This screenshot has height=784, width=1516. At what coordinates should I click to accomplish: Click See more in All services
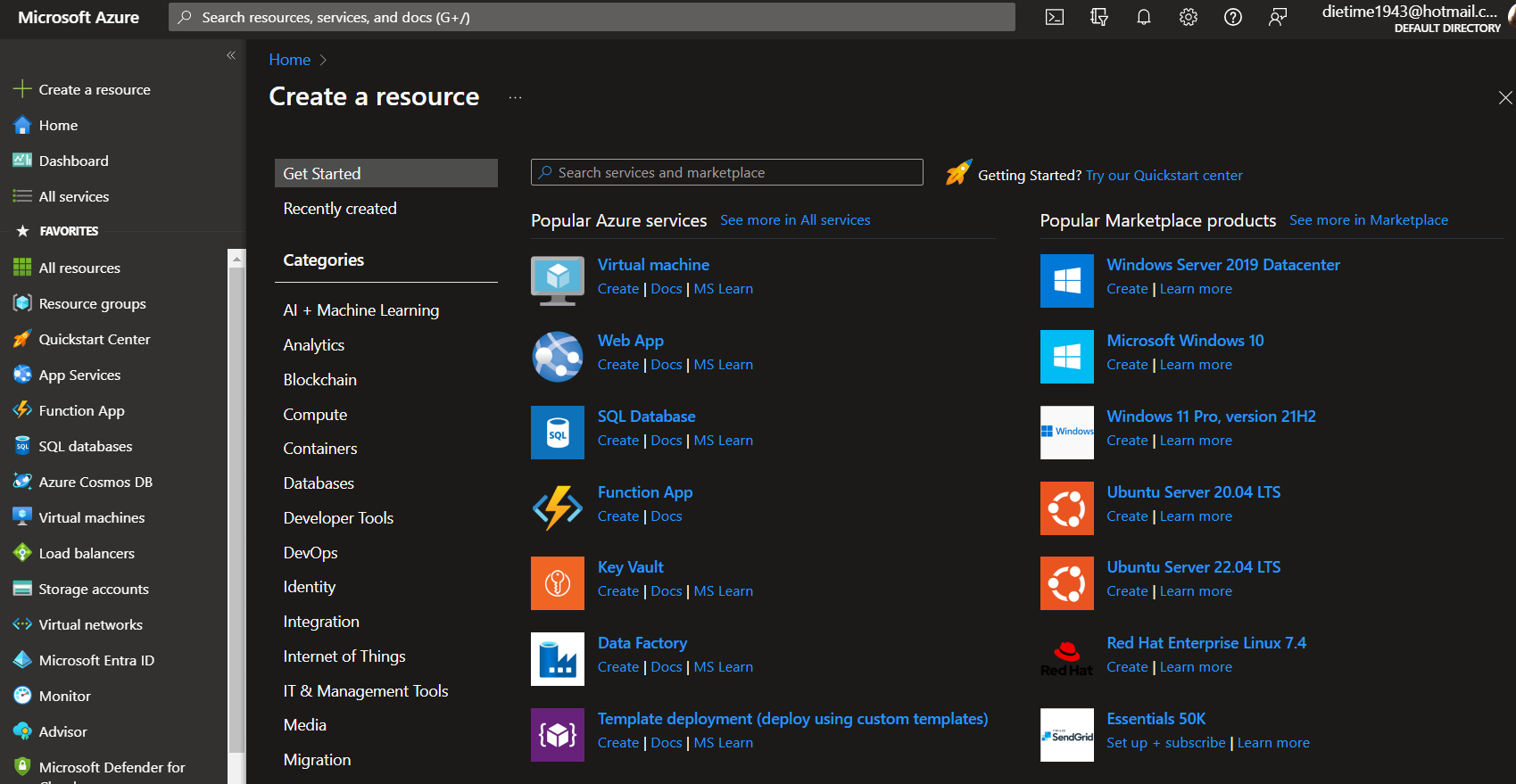click(795, 219)
